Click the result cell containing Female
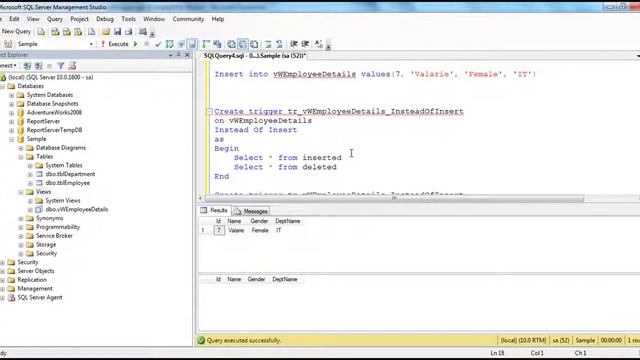The height and width of the screenshot is (360, 640). pos(260,231)
